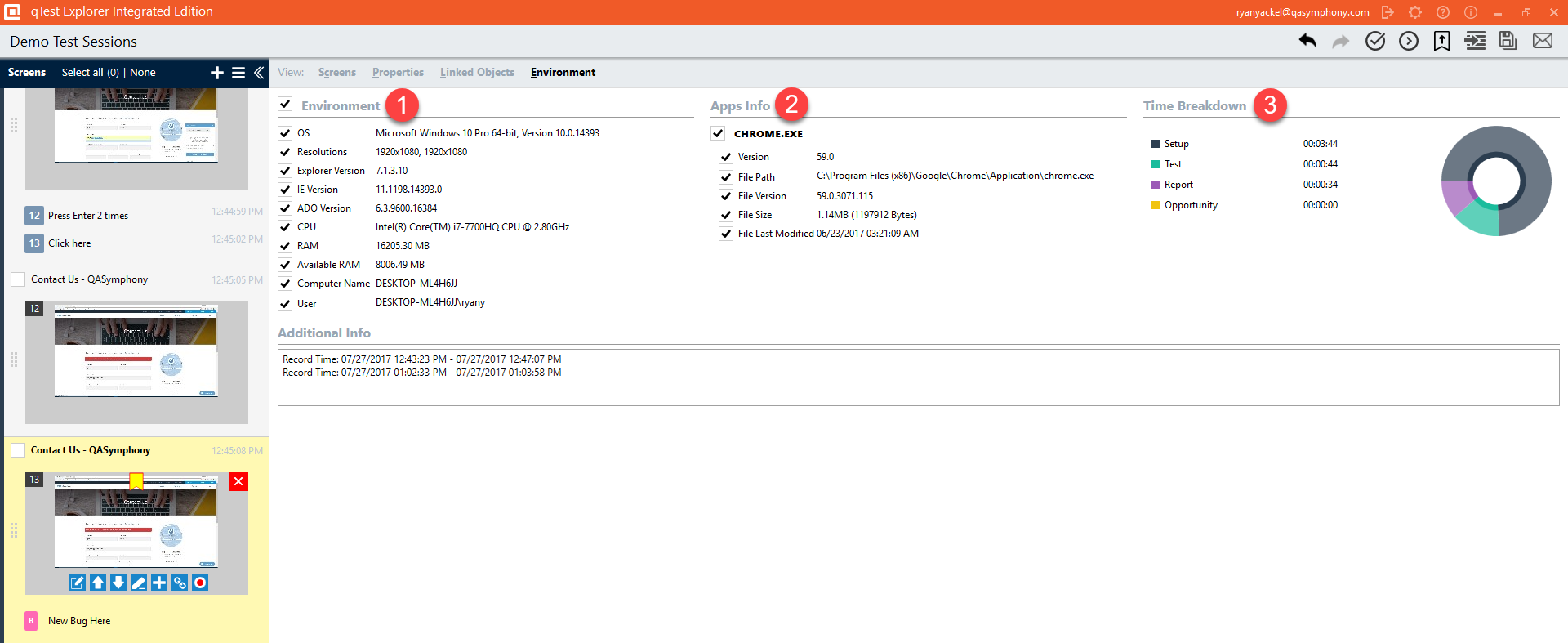Uncheck the OS checkbox
Viewport: 1568px width, 643px height.
point(285,132)
